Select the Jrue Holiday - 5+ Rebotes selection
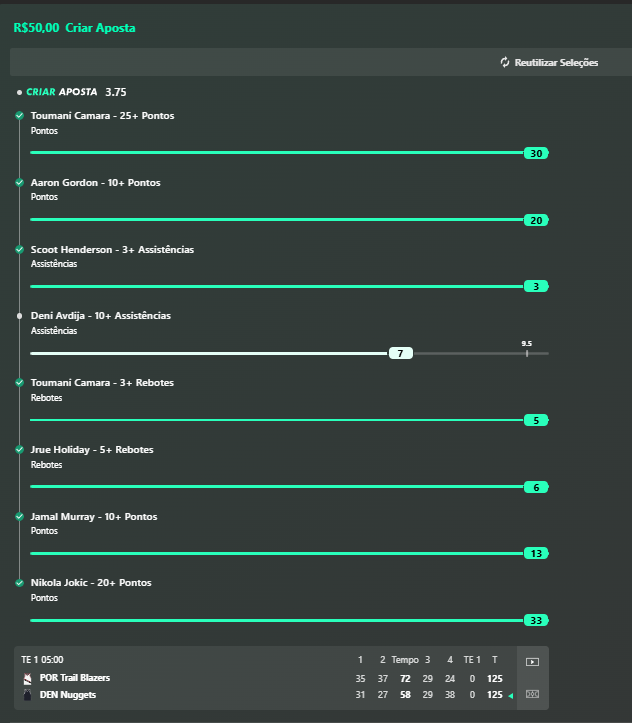The width and height of the screenshot is (632, 723). point(92,450)
